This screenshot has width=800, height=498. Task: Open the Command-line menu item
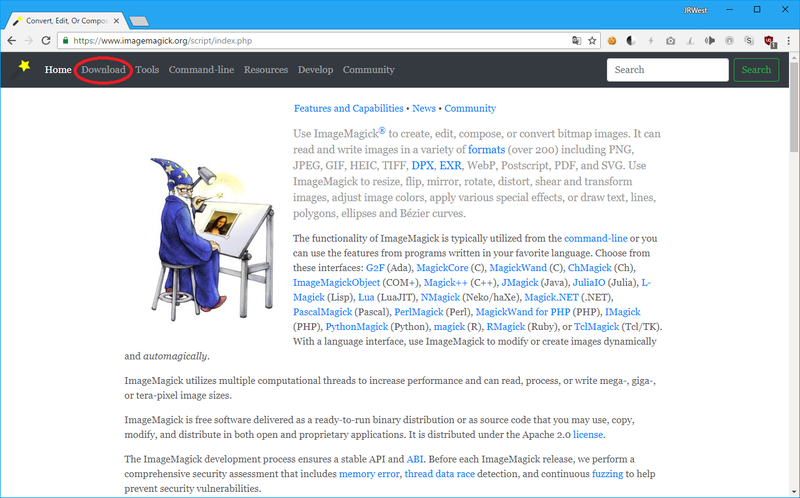click(x=201, y=70)
